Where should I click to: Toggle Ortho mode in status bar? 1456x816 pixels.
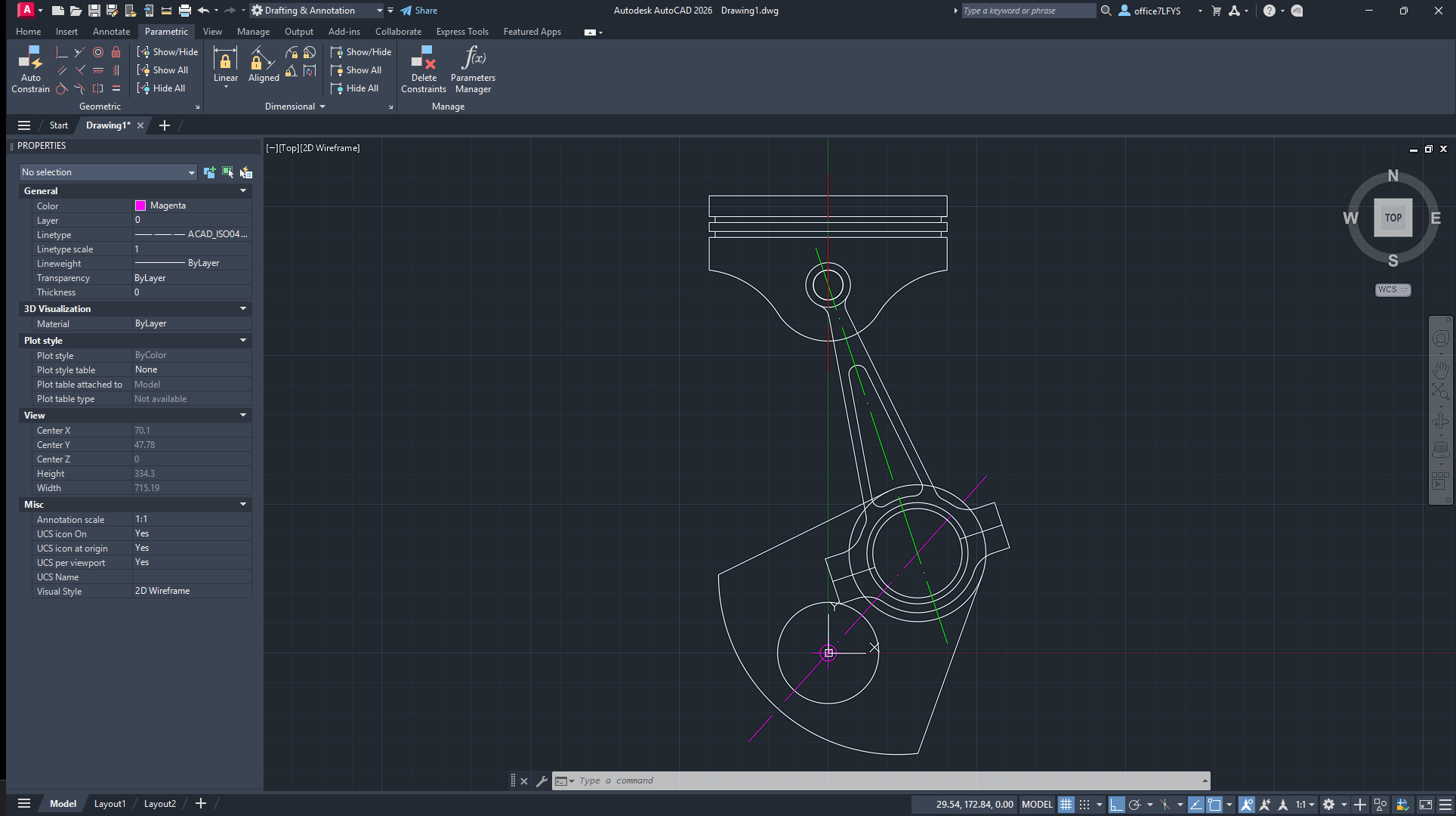[x=1117, y=805]
